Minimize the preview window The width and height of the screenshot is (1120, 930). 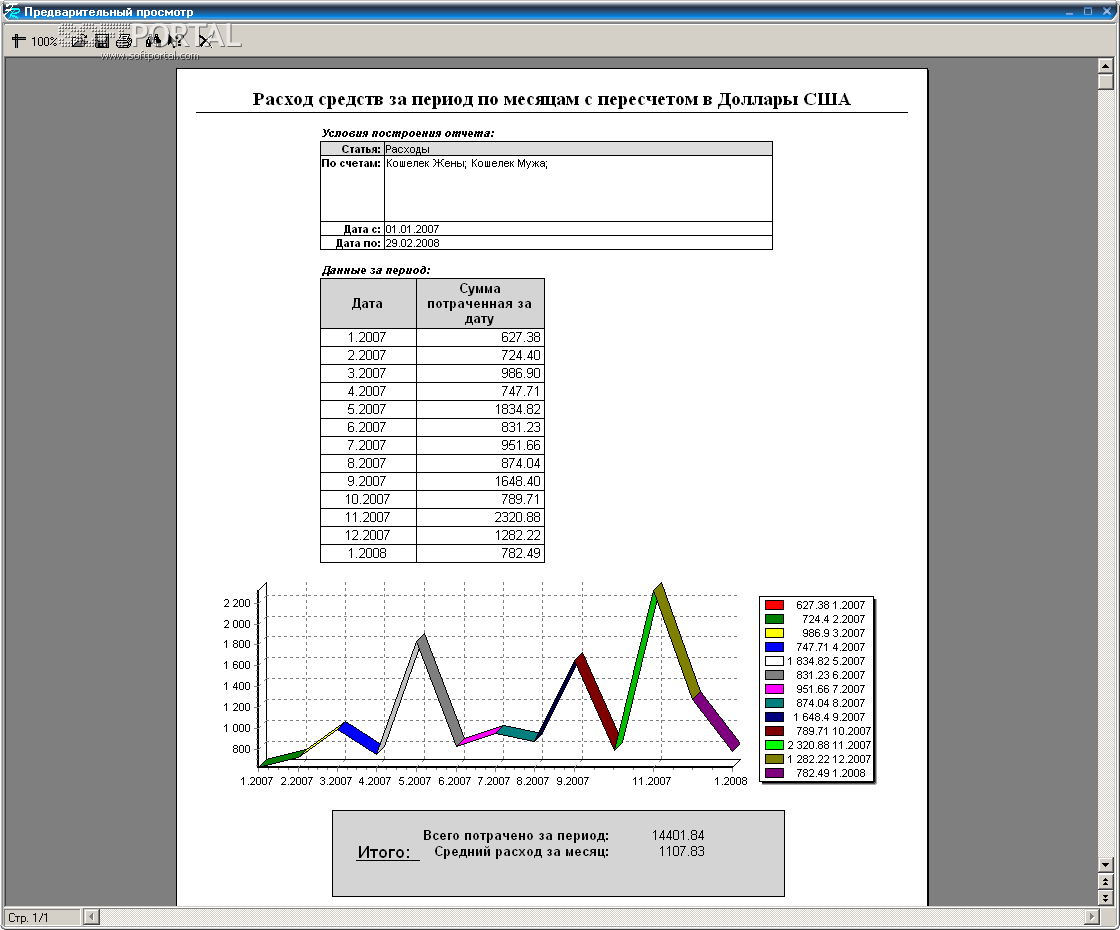1069,11
